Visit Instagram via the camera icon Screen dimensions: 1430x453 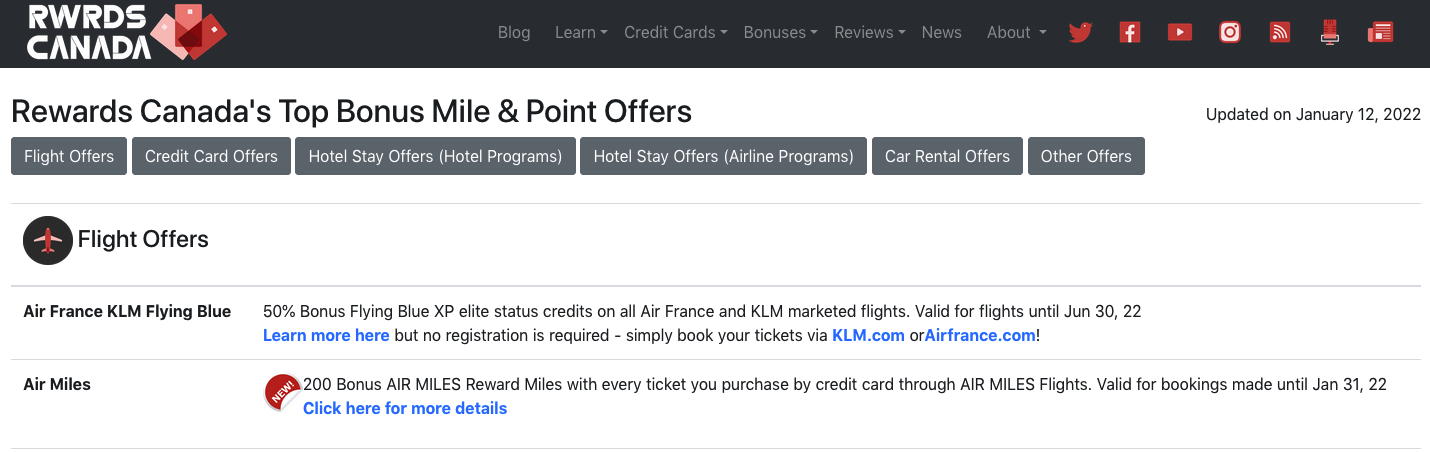[1230, 32]
